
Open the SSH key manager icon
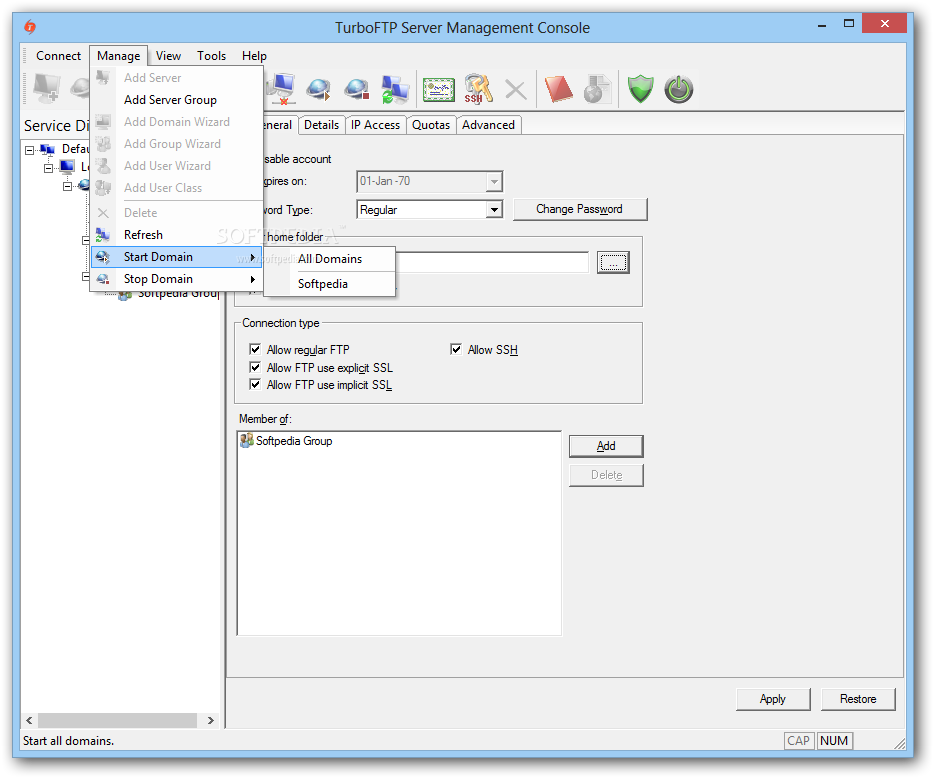point(478,89)
